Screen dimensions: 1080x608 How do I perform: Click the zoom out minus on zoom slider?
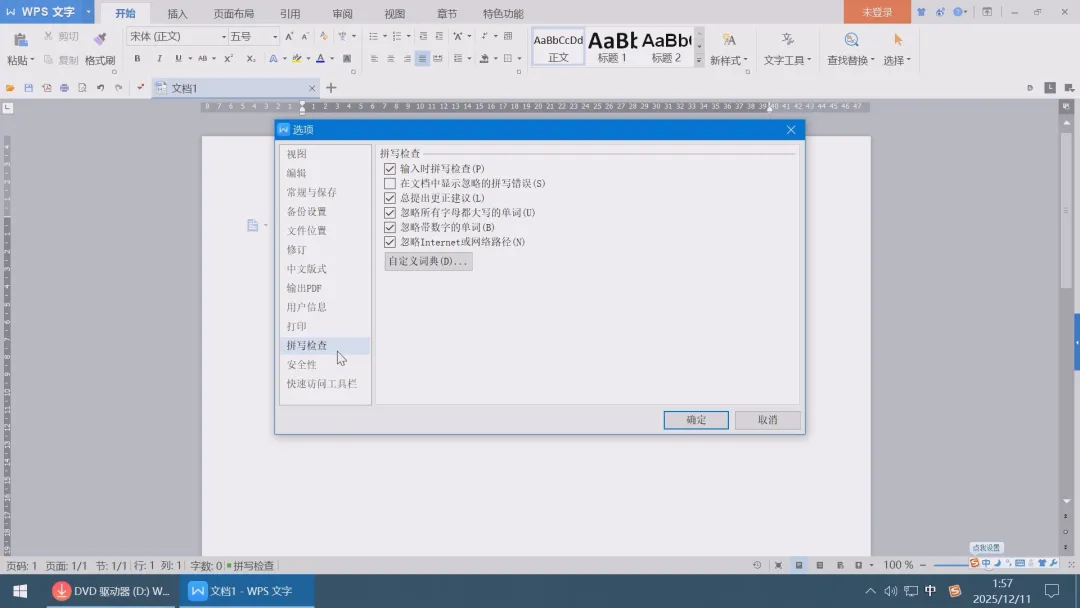pyautogui.click(x=923, y=565)
